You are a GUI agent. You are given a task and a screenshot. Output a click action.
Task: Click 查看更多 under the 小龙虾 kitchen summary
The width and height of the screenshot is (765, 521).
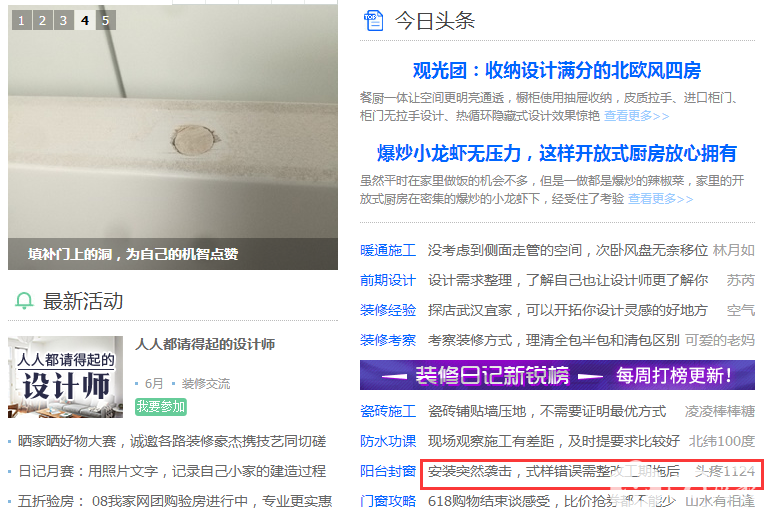click(660, 199)
